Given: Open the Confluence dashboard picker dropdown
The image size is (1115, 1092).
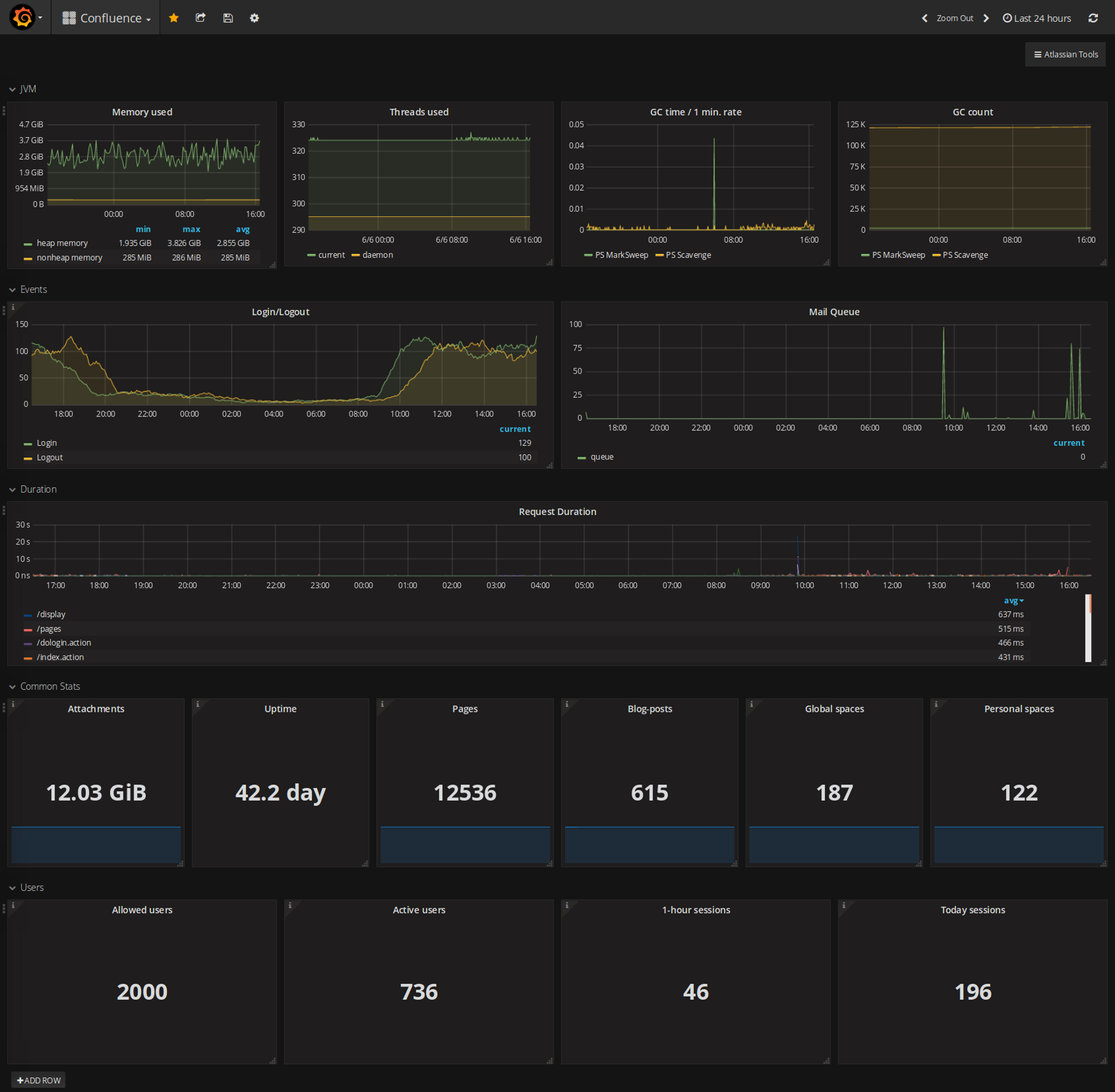Looking at the screenshot, I should (x=106, y=18).
